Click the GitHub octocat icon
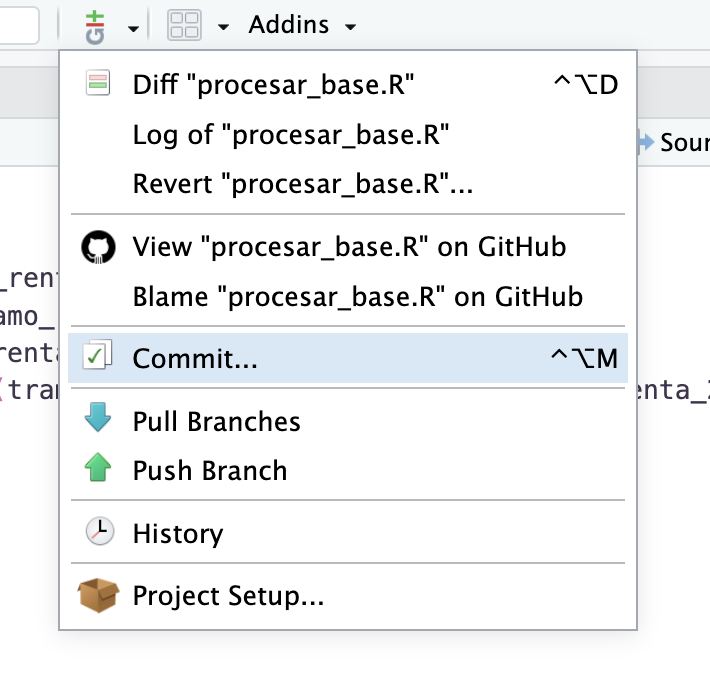 click(97, 246)
